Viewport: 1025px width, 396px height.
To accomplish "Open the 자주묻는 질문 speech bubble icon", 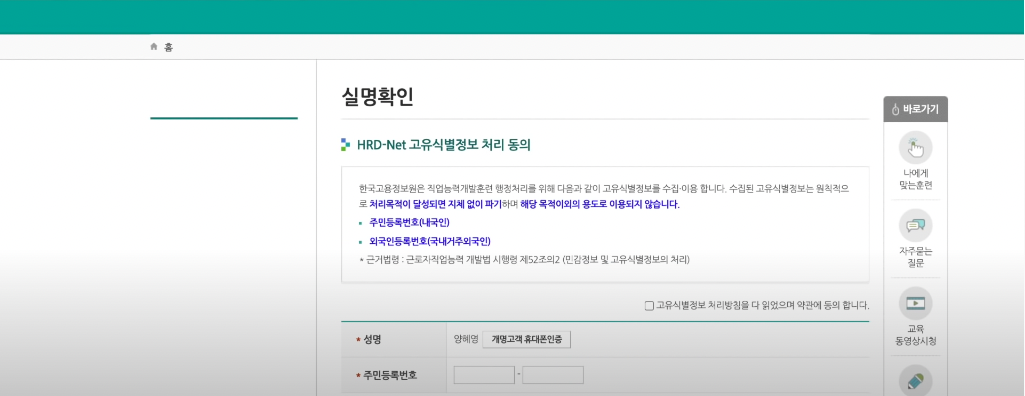I will click(915, 225).
